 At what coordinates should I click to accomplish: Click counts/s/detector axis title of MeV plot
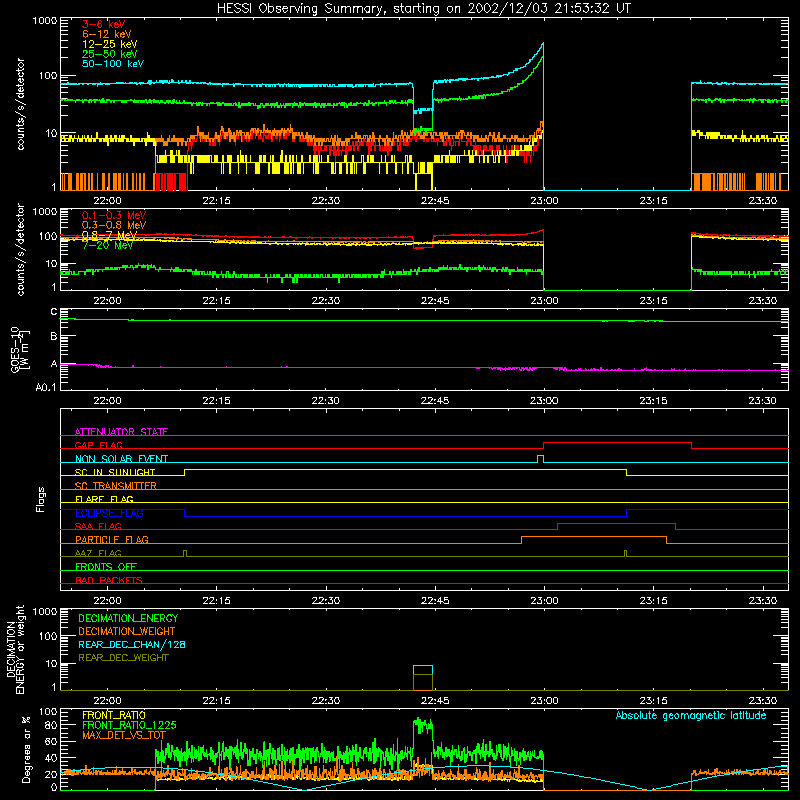click(20, 249)
